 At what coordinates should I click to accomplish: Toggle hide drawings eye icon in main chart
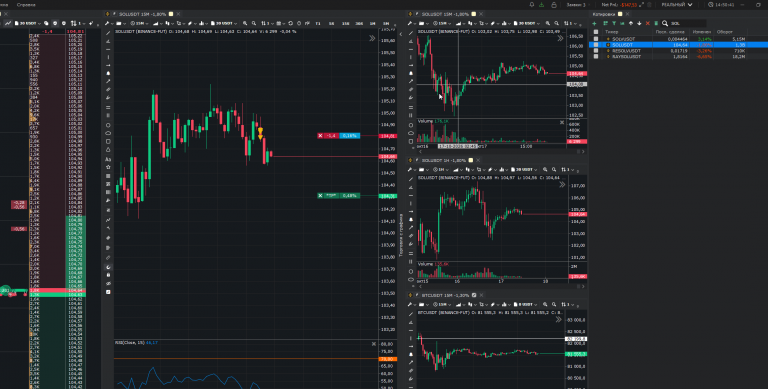pos(108,283)
